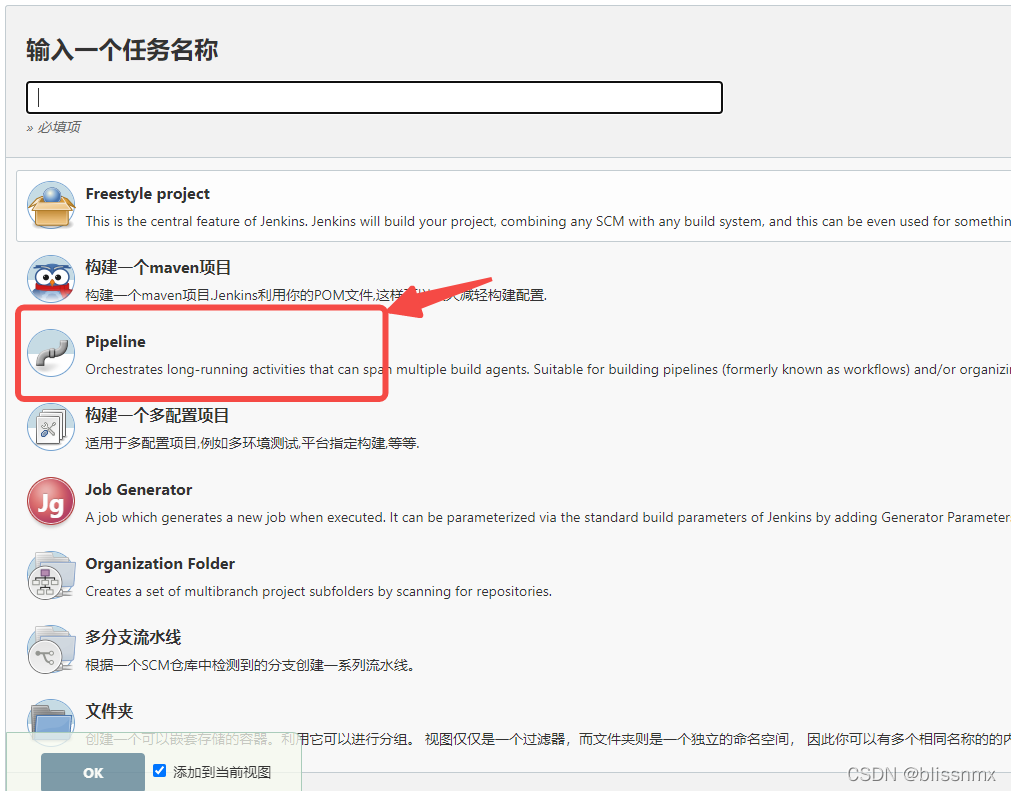1011x791 pixels.
Task: Click the Organization Folder description 'Creates a set'
Action: pos(319,591)
